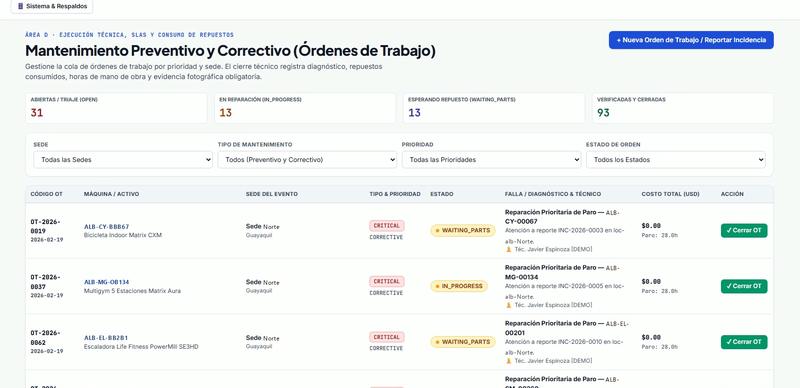Click CRITICAL badge in the OT-2026-0019 row
The width and height of the screenshot is (800, 388).
click(x=387, y=226)
